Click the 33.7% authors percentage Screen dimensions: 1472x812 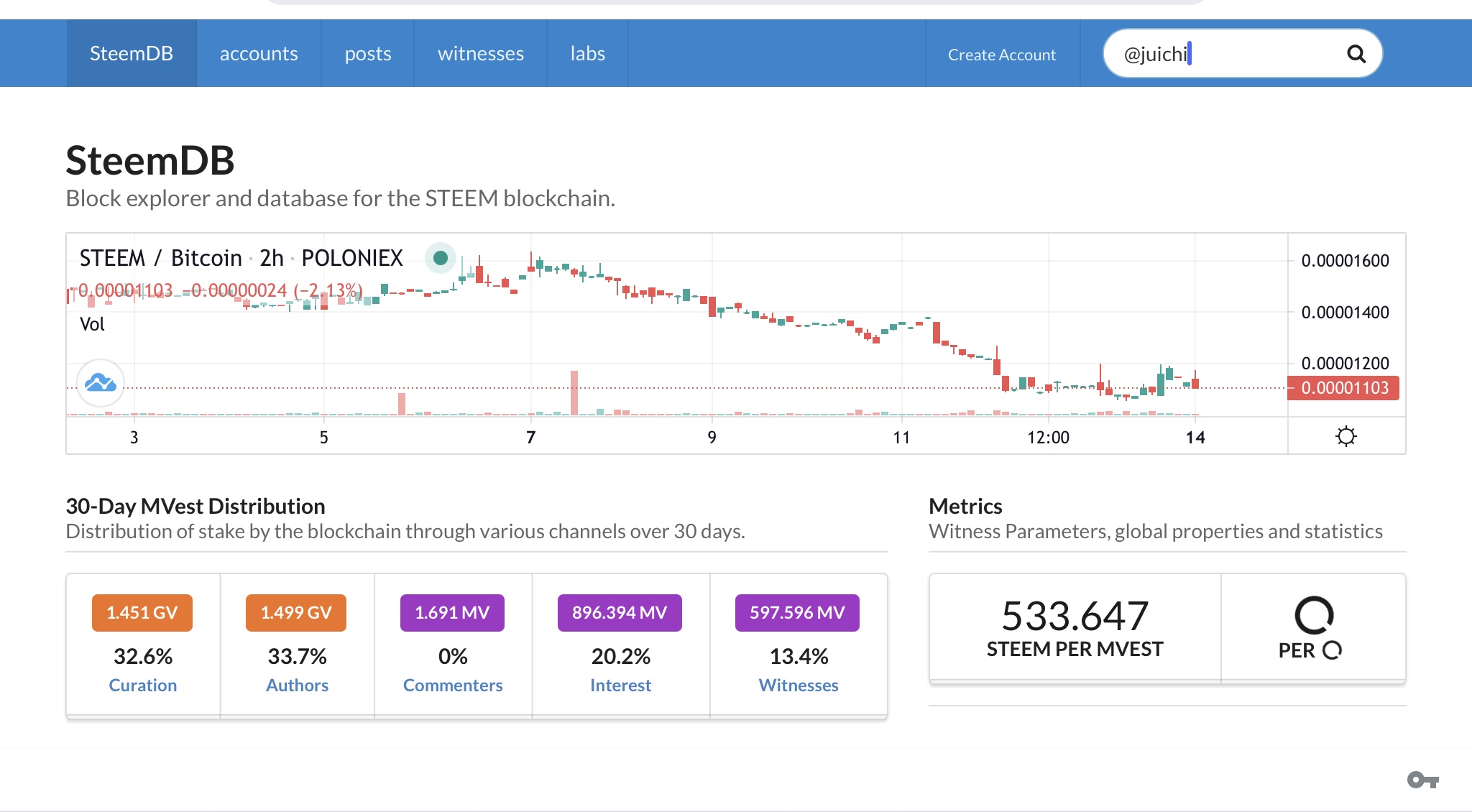297,656
